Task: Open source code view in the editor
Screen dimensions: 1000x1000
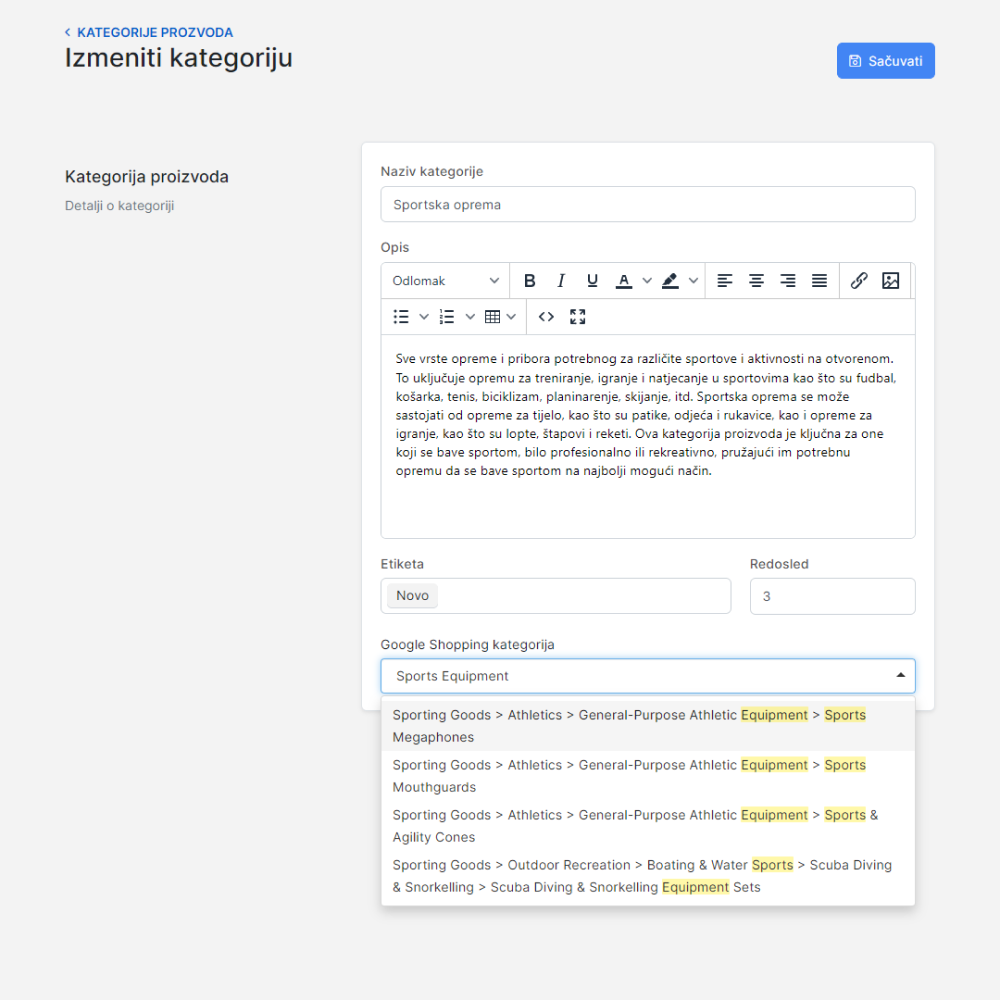Action: click(x=546, y=317)
